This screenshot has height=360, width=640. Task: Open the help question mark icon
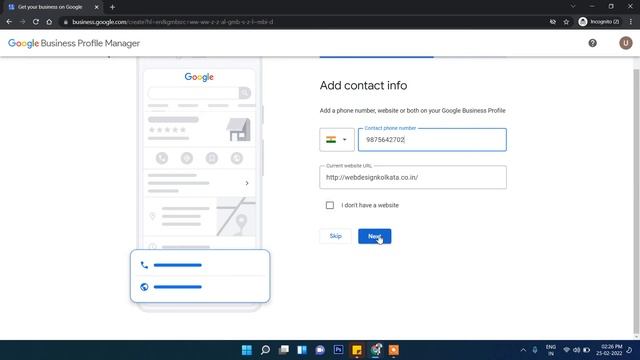pos(592,43)
